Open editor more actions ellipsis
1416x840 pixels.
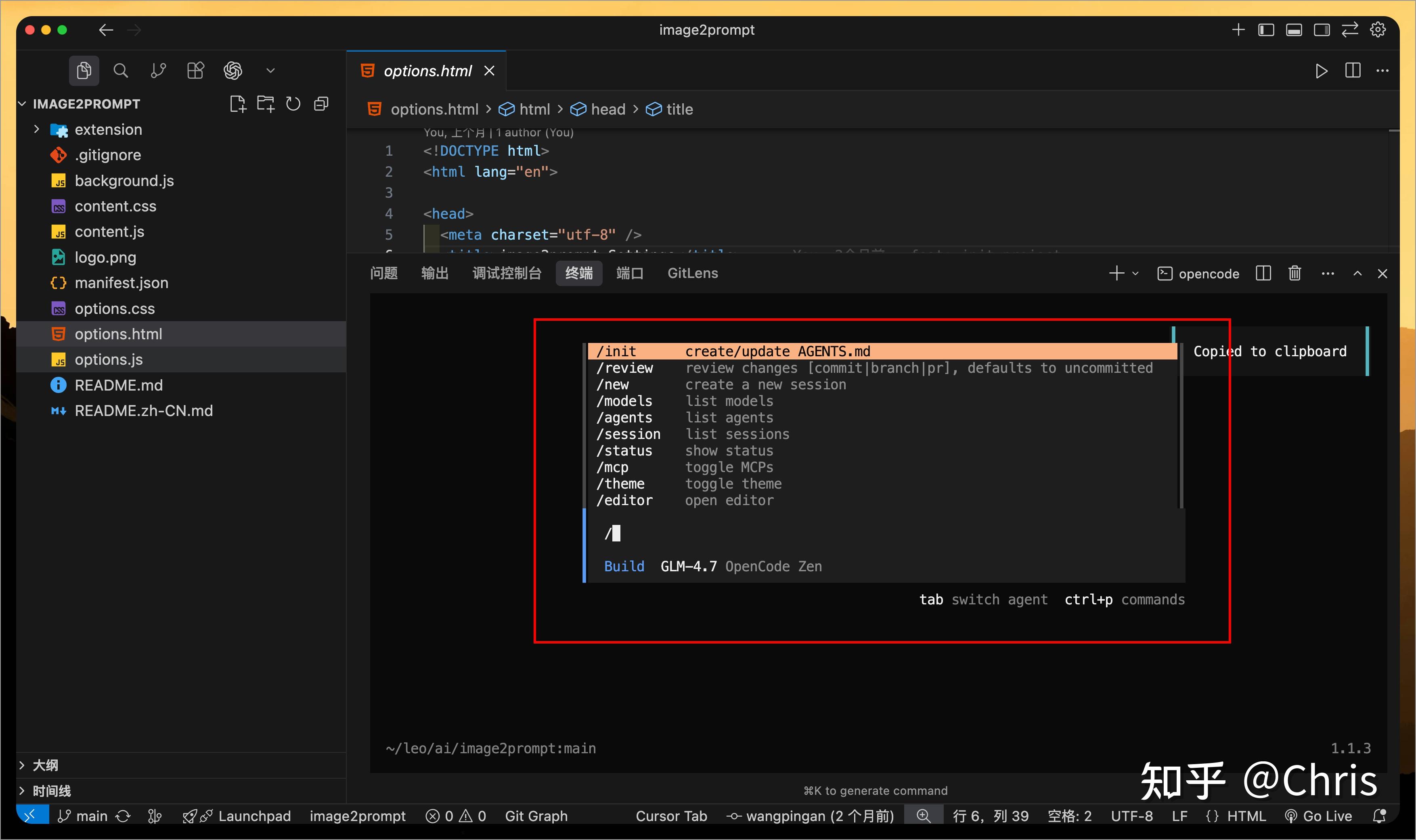(x=1382, y=71)
